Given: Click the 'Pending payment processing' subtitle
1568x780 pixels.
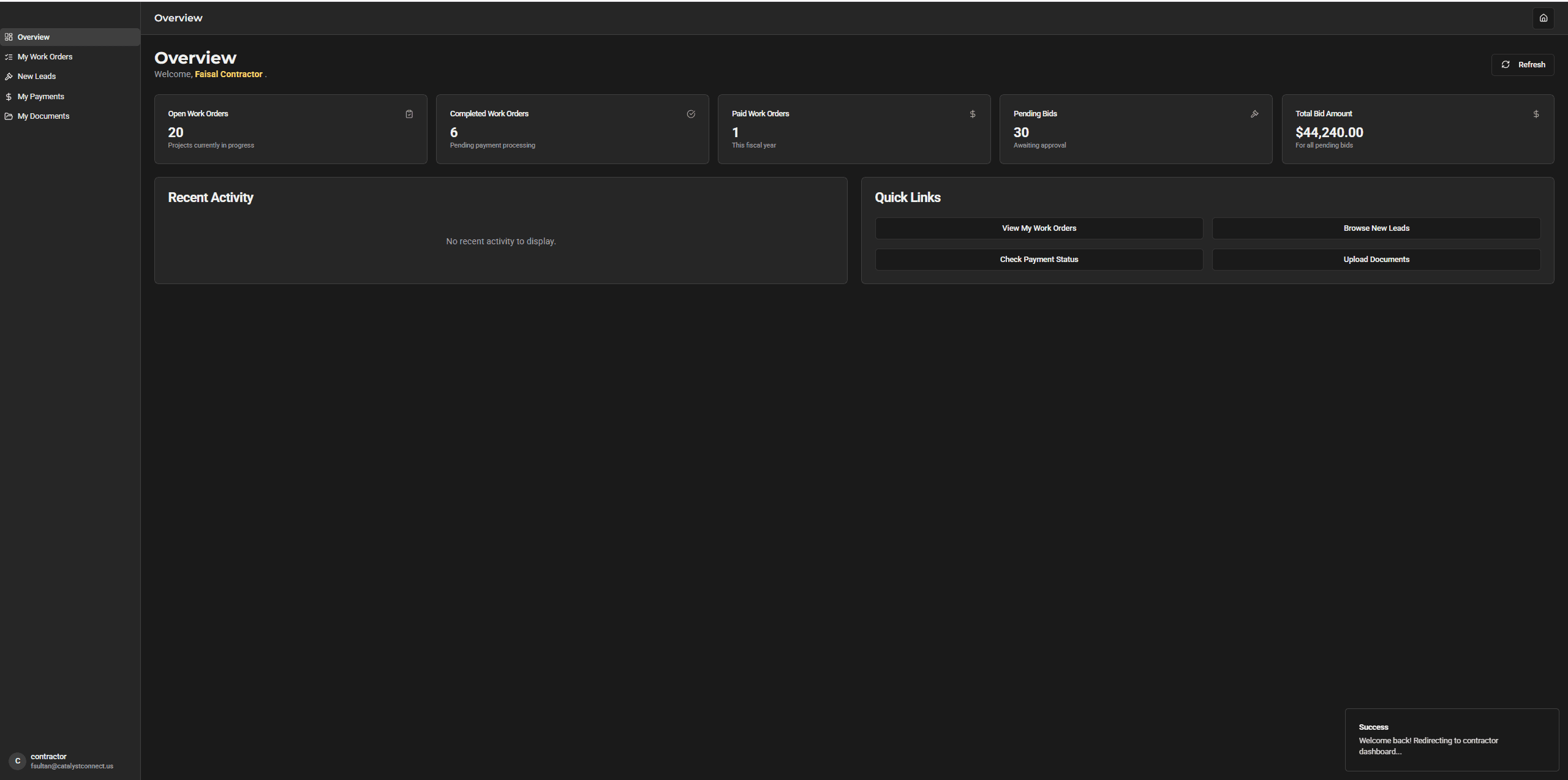Looking at the screenshot, I should (x=492, y=146).
